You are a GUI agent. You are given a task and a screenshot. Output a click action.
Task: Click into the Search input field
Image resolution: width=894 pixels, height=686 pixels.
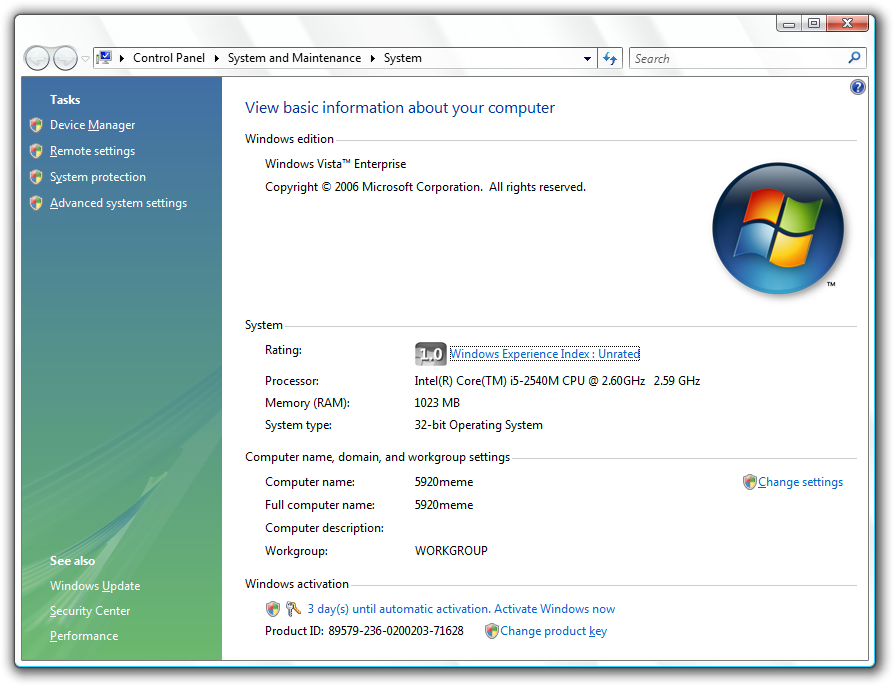(x=738, y=58)
